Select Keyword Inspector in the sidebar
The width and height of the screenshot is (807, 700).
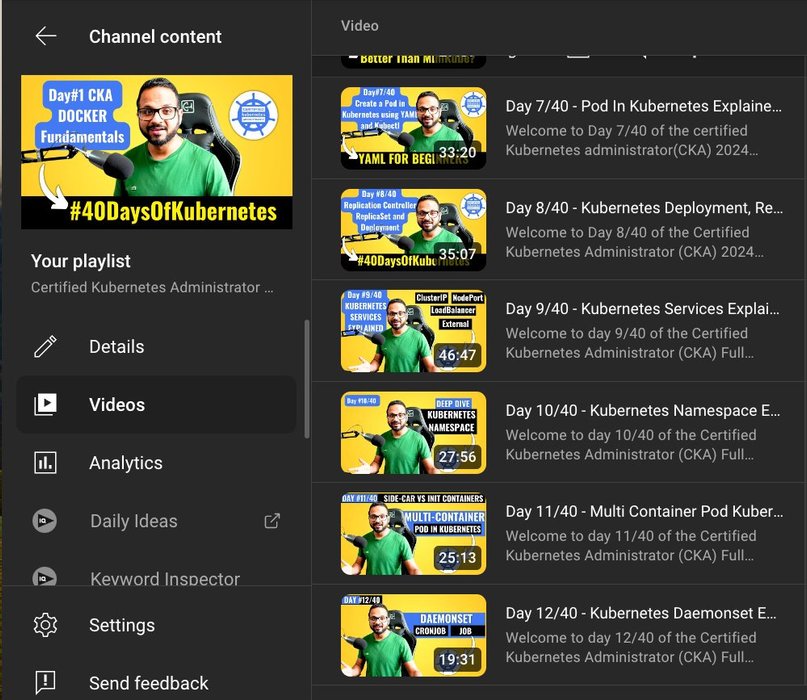click(165, 579)
